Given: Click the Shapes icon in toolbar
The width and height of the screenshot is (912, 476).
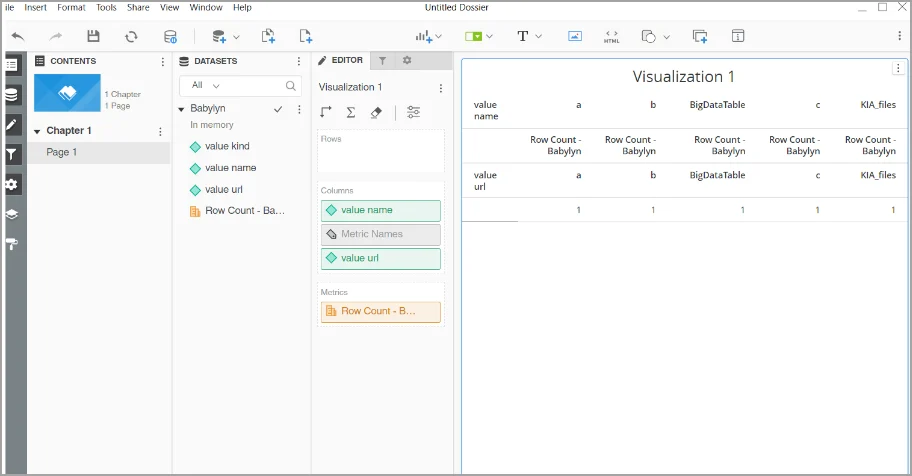Looking at the screenshot, I should coord(649,36).
